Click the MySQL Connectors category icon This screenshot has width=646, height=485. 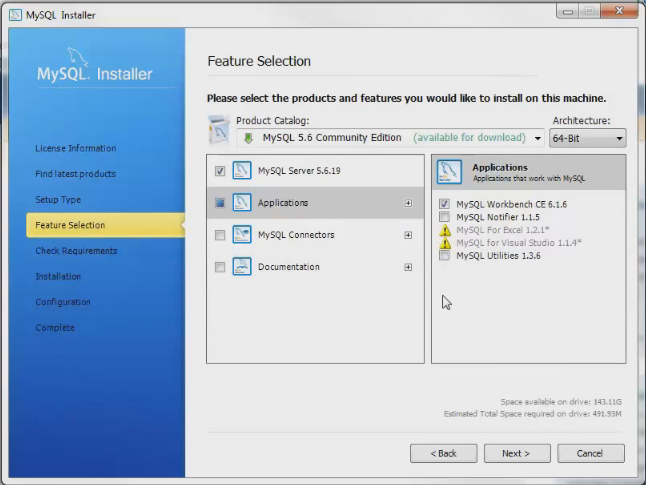[241, 235]
